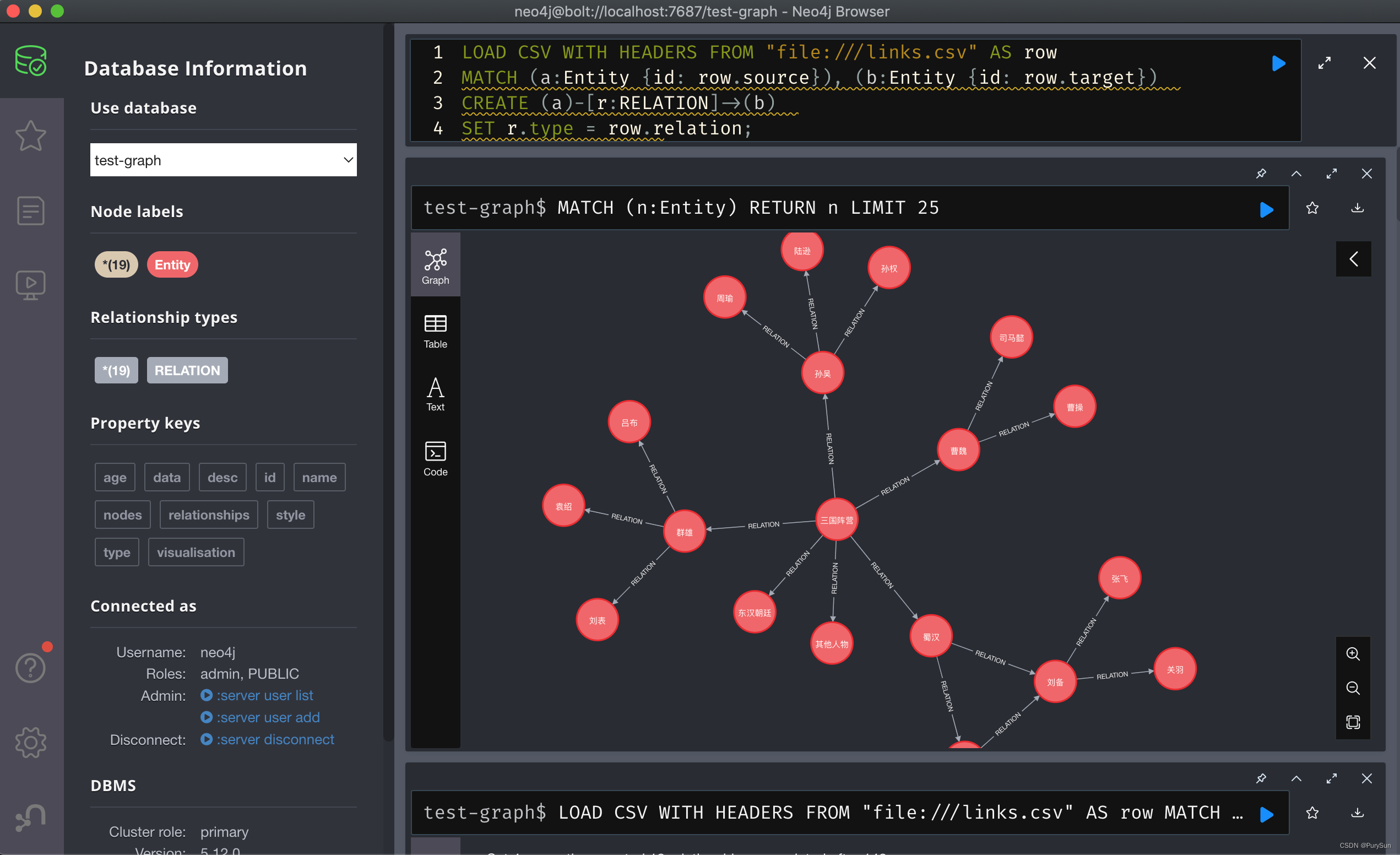This screenshot has height=855, width=1400.
Task: Expand the node properties side panel
Action: pos(1353,259)
